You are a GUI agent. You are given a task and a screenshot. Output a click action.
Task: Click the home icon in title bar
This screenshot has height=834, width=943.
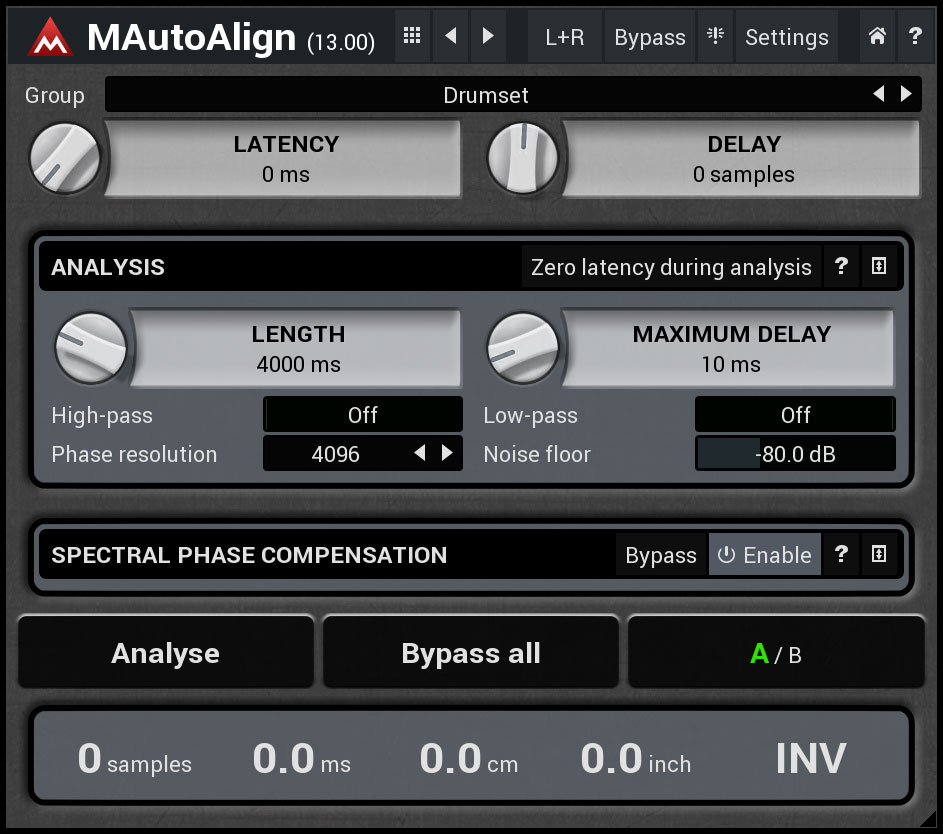coord(877,37)
